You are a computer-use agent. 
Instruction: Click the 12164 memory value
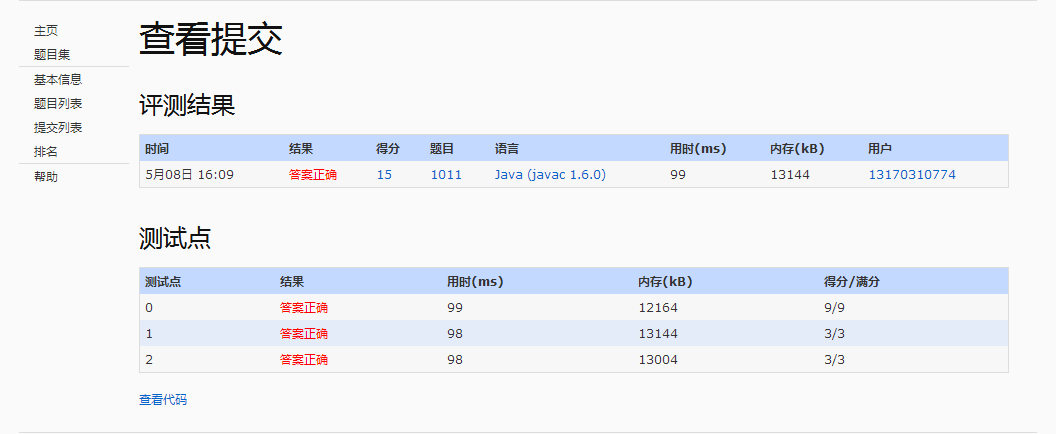[658, 307]
